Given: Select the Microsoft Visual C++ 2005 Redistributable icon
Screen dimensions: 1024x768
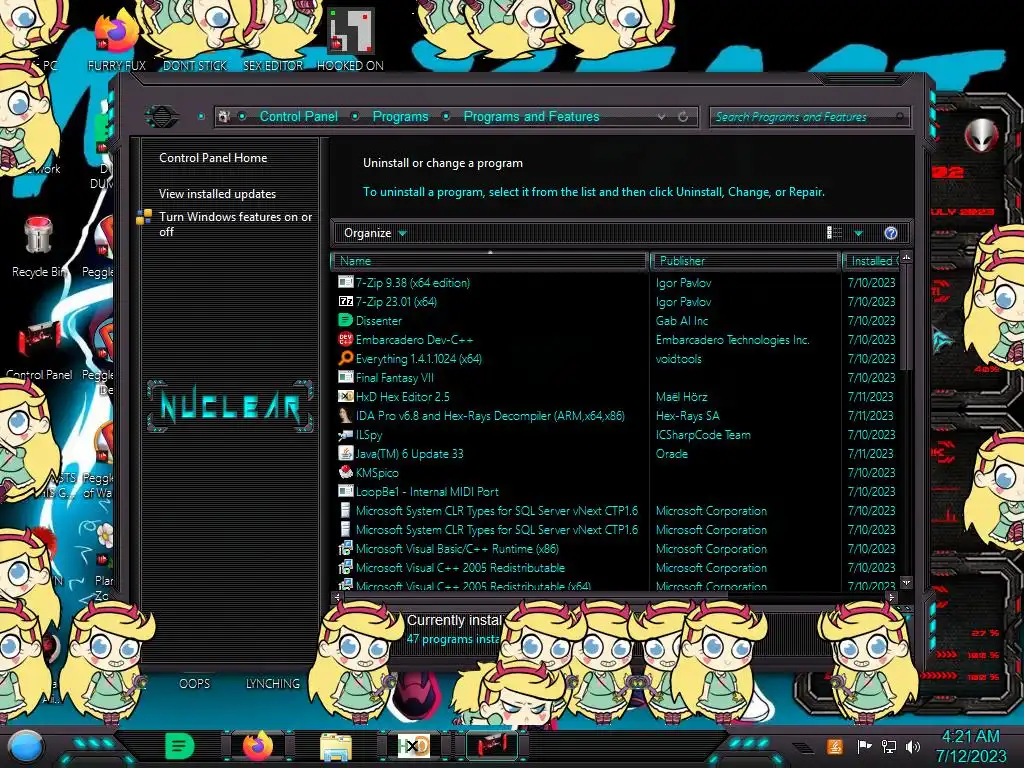Looking at the screenshot, I should click(x=345, y=568).
